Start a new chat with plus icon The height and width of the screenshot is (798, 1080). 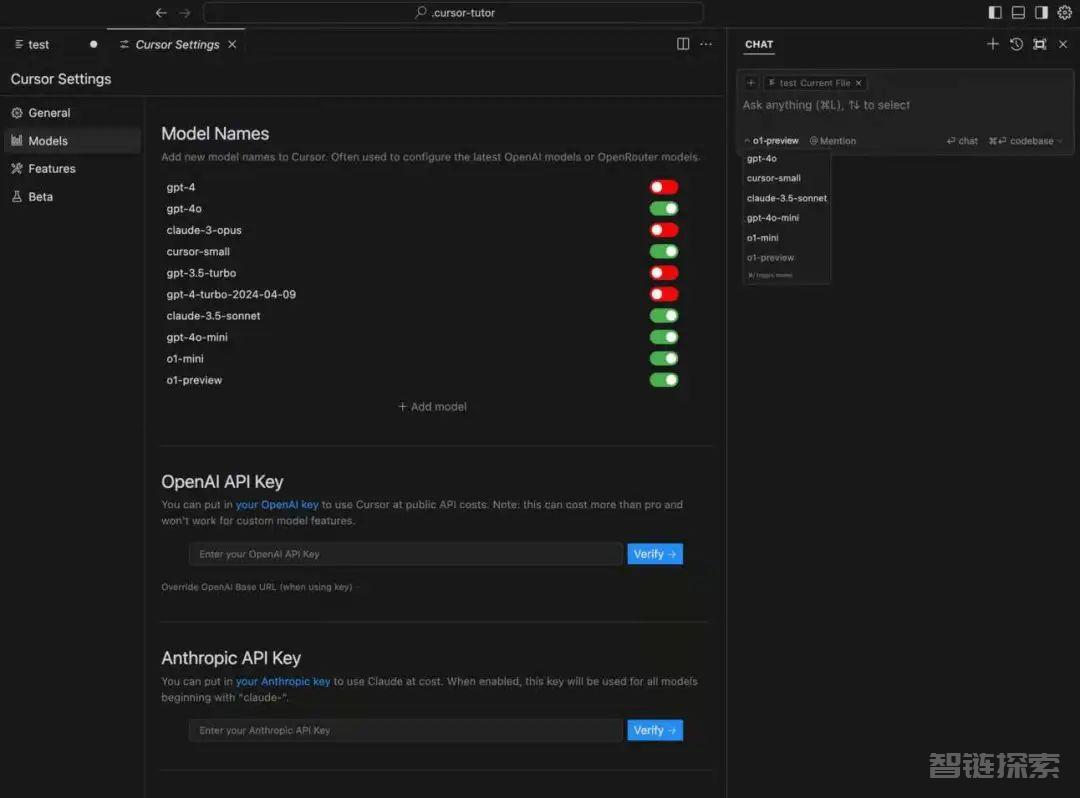993,44
